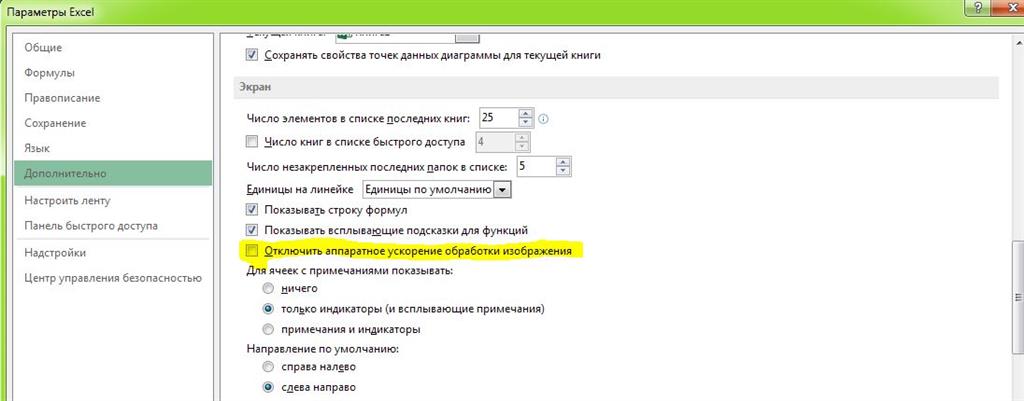Select справа налево direction

268,367
